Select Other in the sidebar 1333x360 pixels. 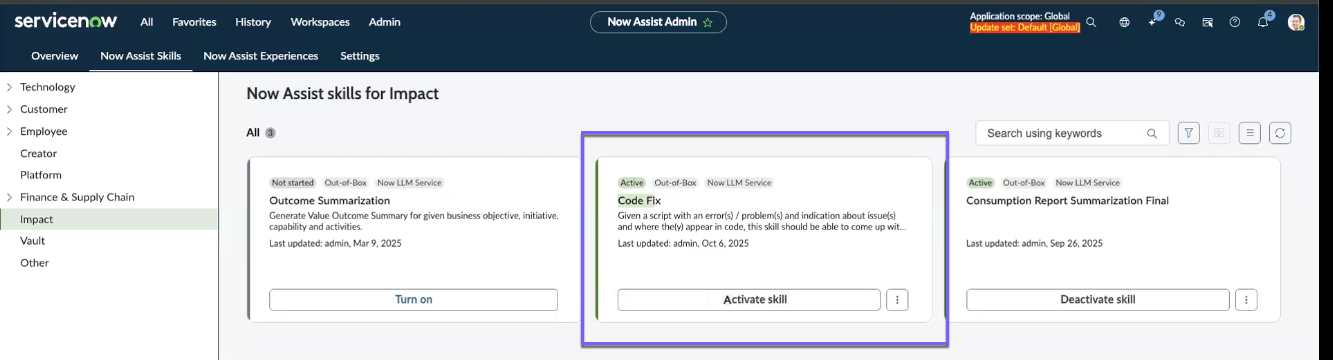pos(35,263)
